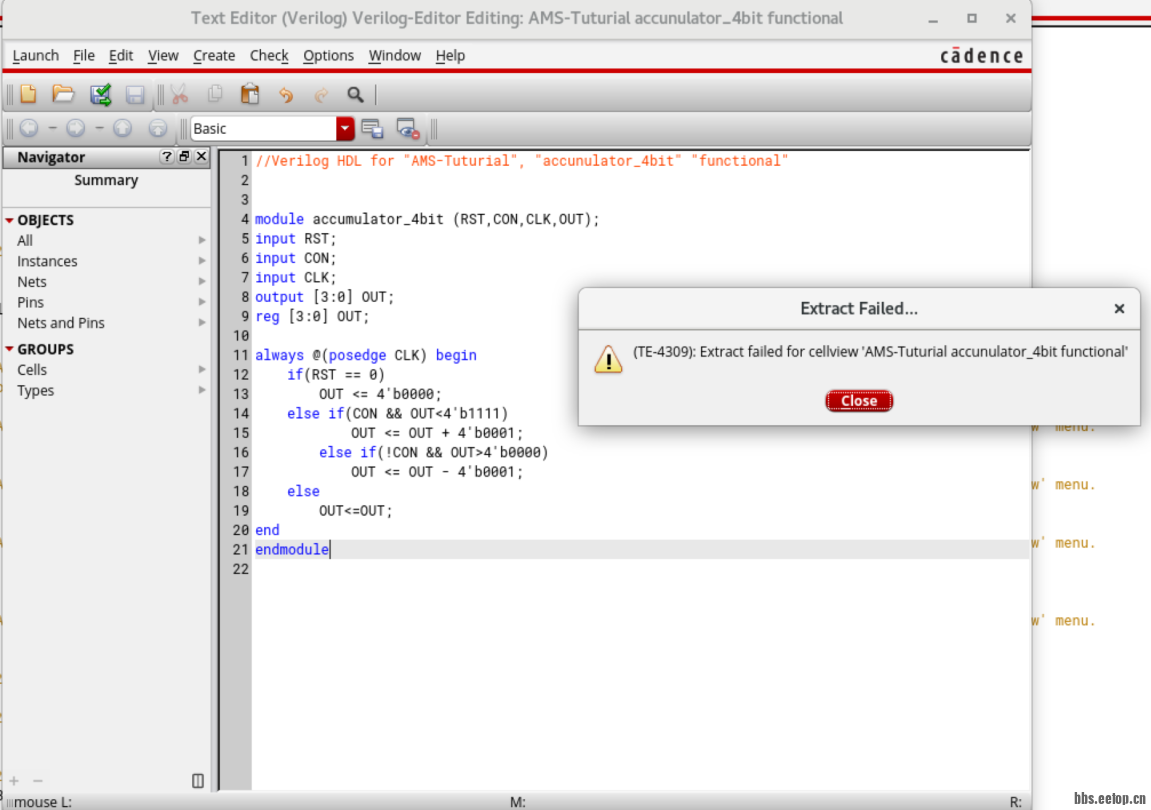Float the Navigator panel
The width and height of the screenshot is (1151, 810).
184,157
